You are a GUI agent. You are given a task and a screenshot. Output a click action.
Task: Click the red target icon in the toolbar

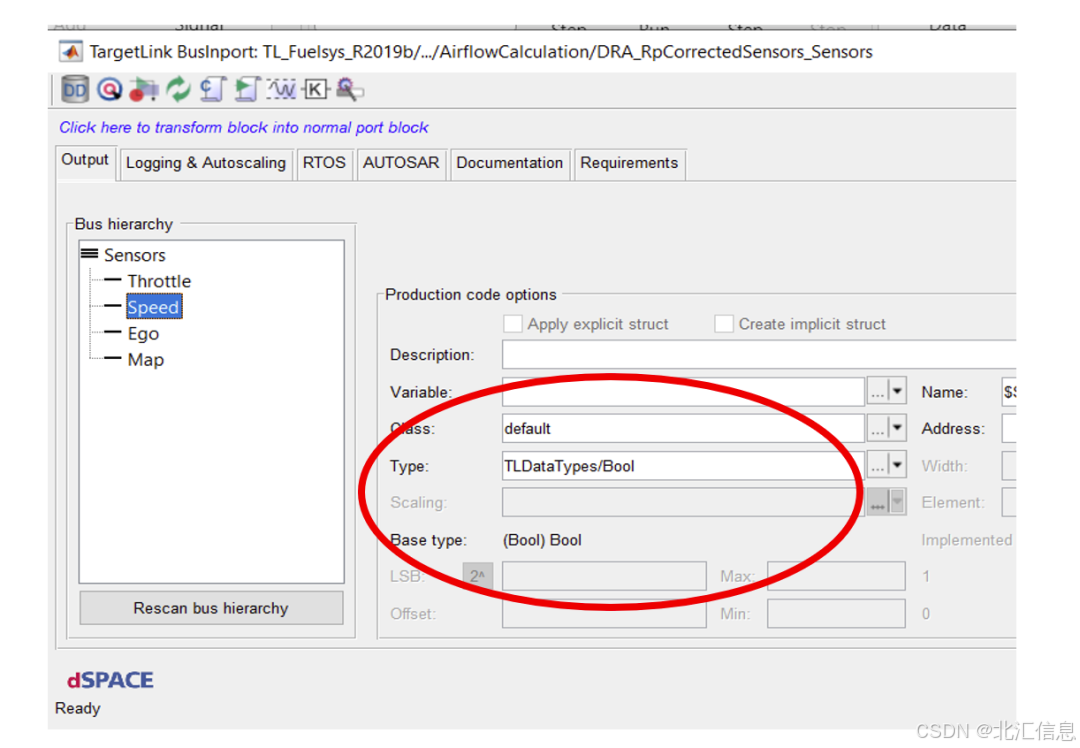[x=110, y=90]
